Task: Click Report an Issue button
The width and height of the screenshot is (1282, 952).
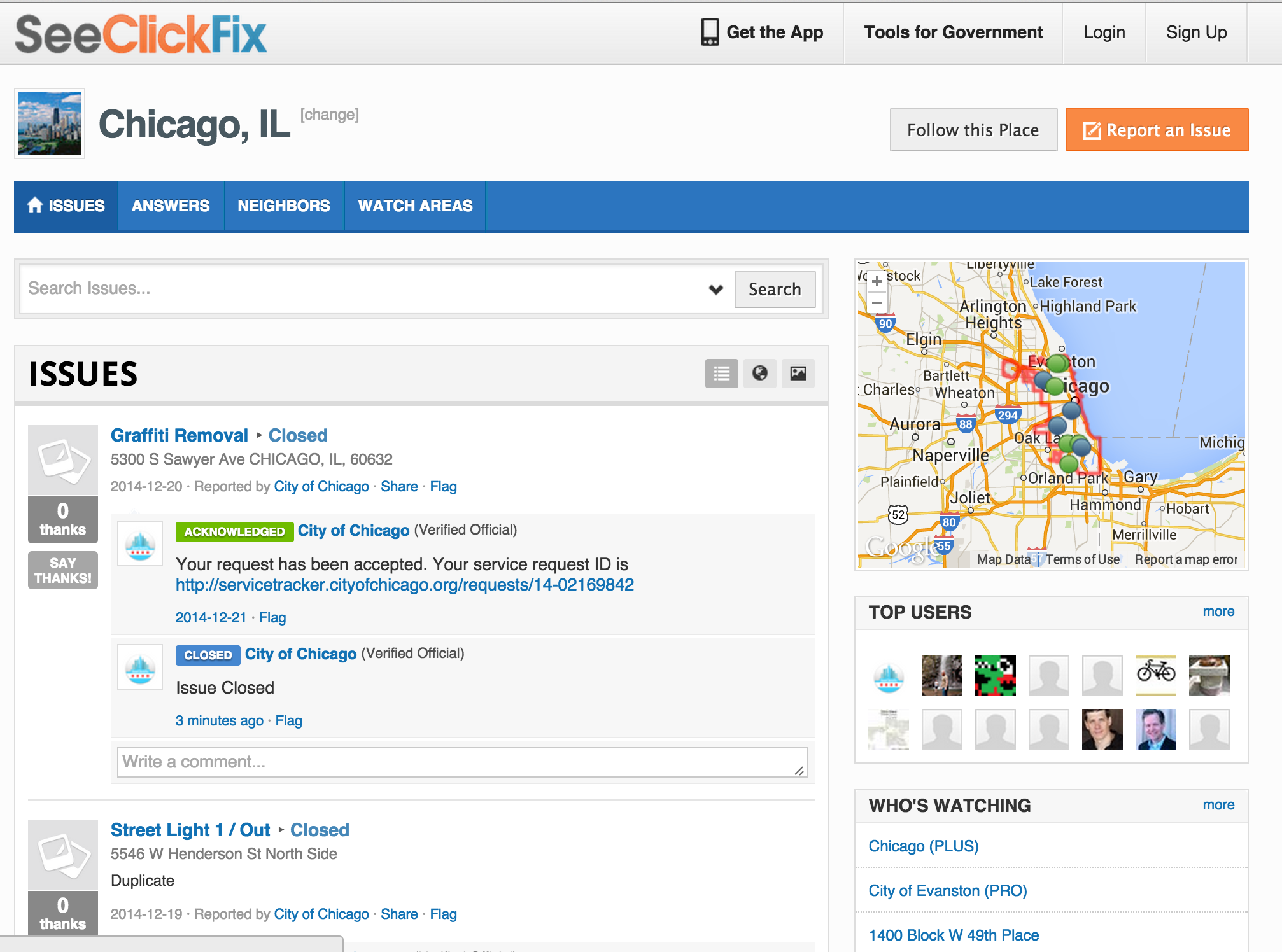Action: pos(1157,130)
